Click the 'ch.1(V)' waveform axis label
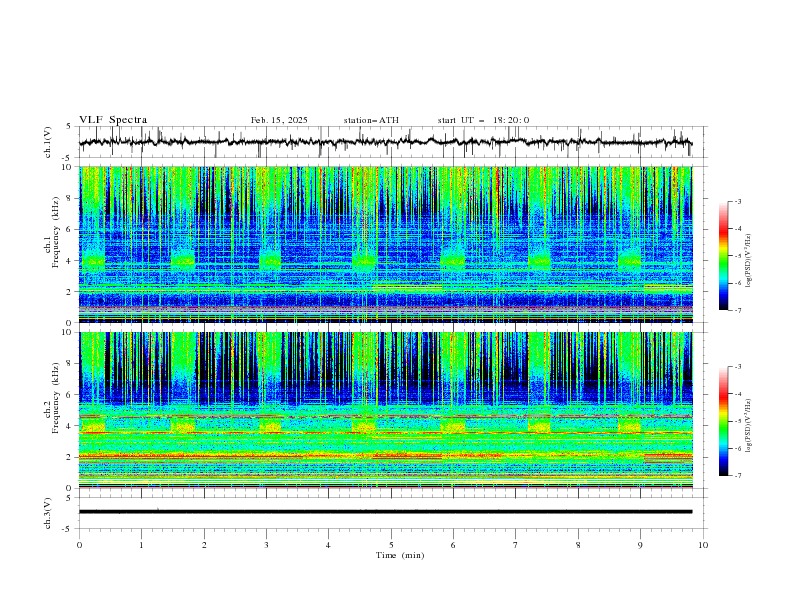Screen dimensions: 792x612 (x=48, y=142)
